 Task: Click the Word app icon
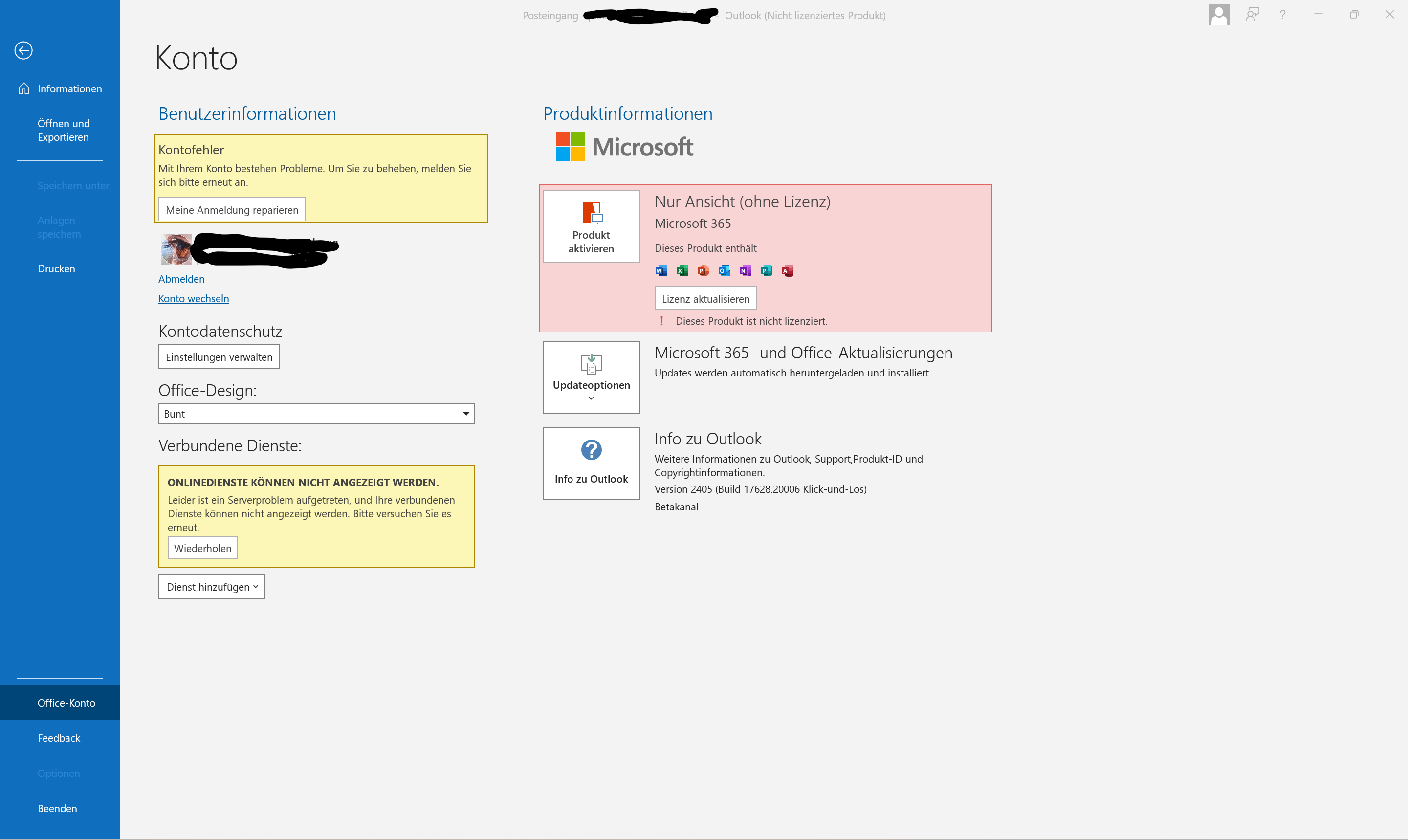(x=660, y=271)
